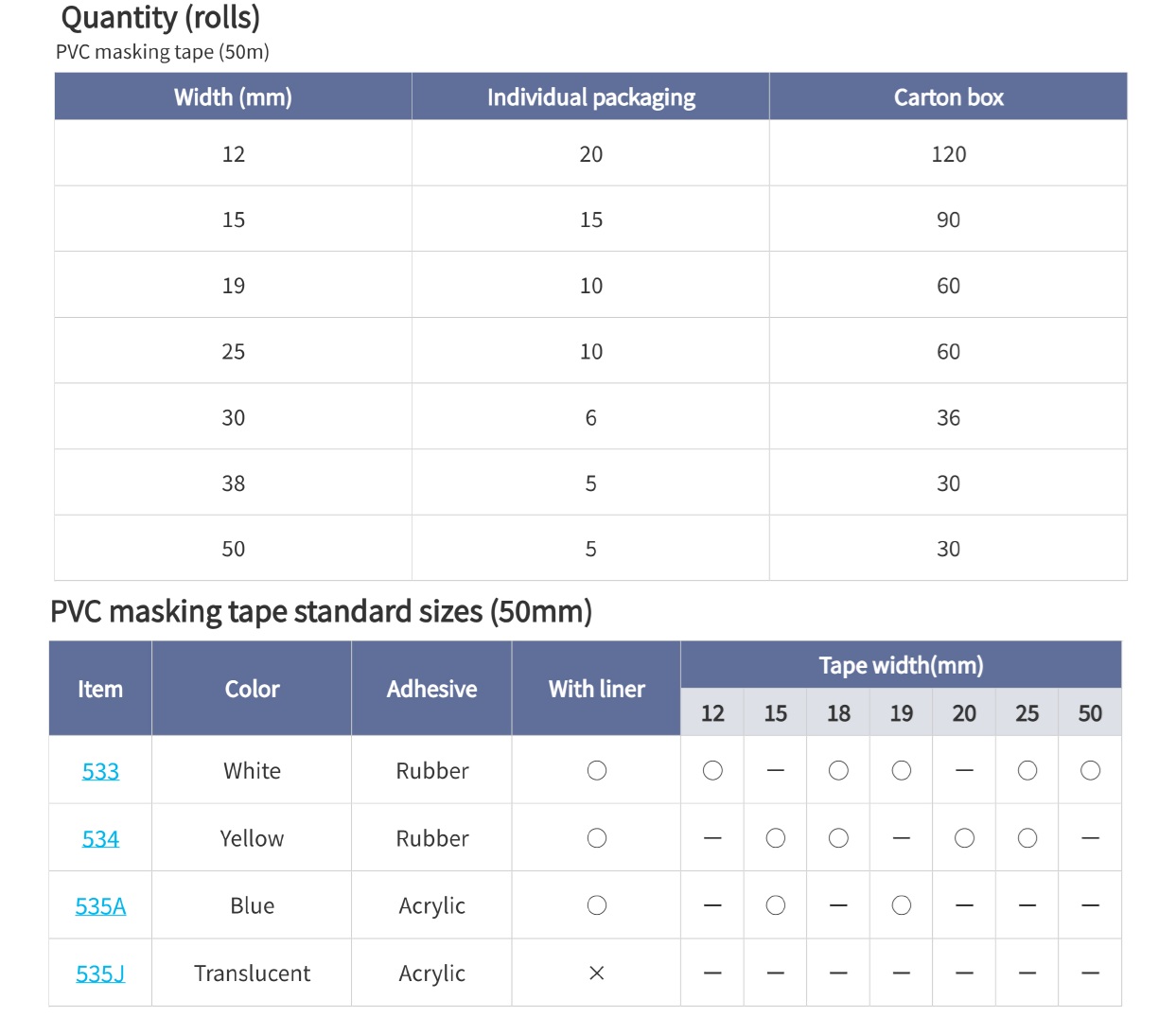Click the Adhesive column header

coord(431,689)
